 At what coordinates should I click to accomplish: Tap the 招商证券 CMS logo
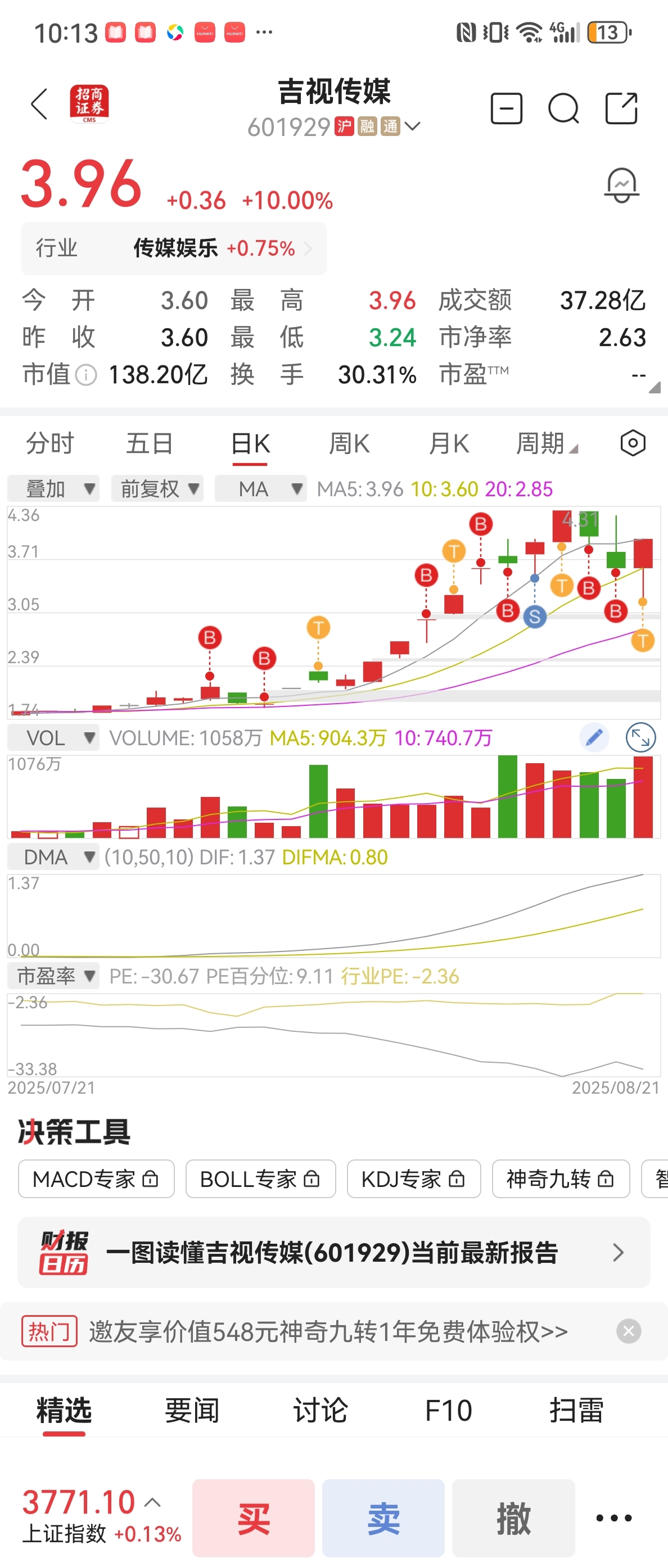[89, 104]
